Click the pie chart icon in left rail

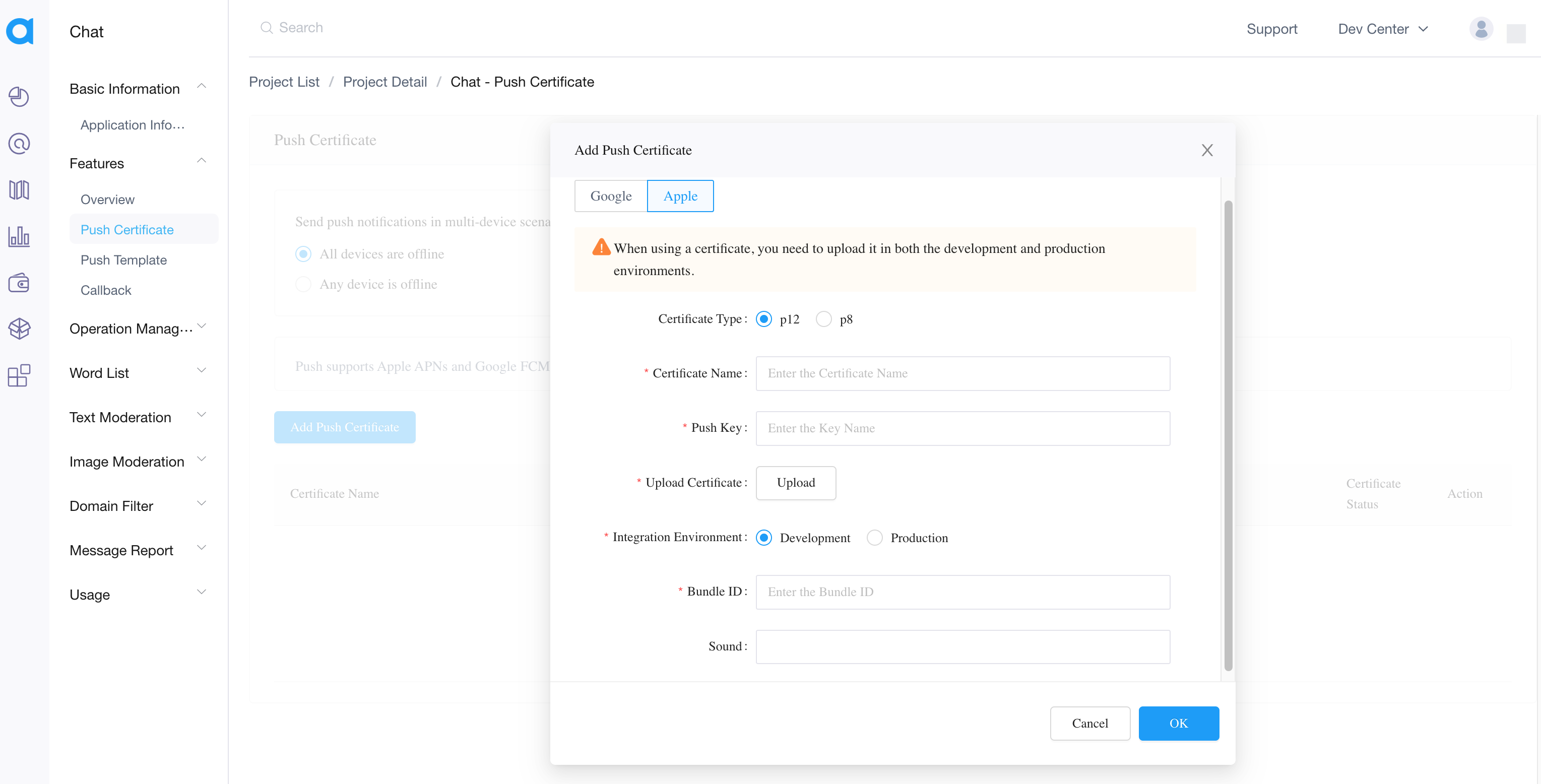(x=19, y=96)
